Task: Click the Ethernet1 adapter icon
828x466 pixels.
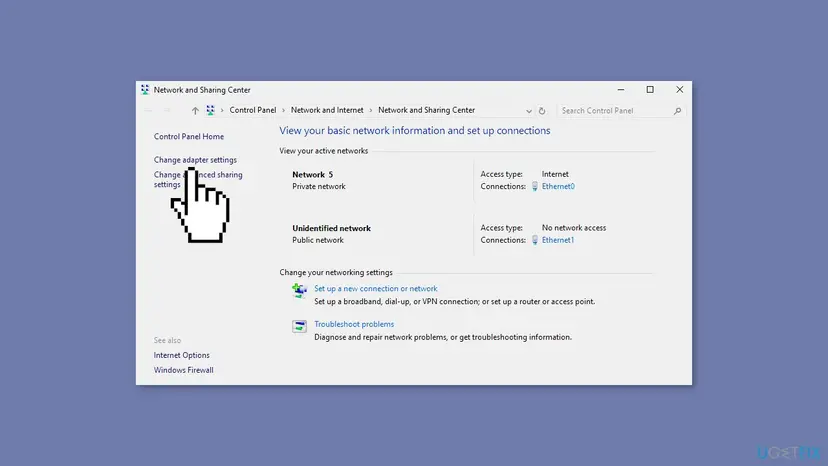Action: [x=534, y=240]
